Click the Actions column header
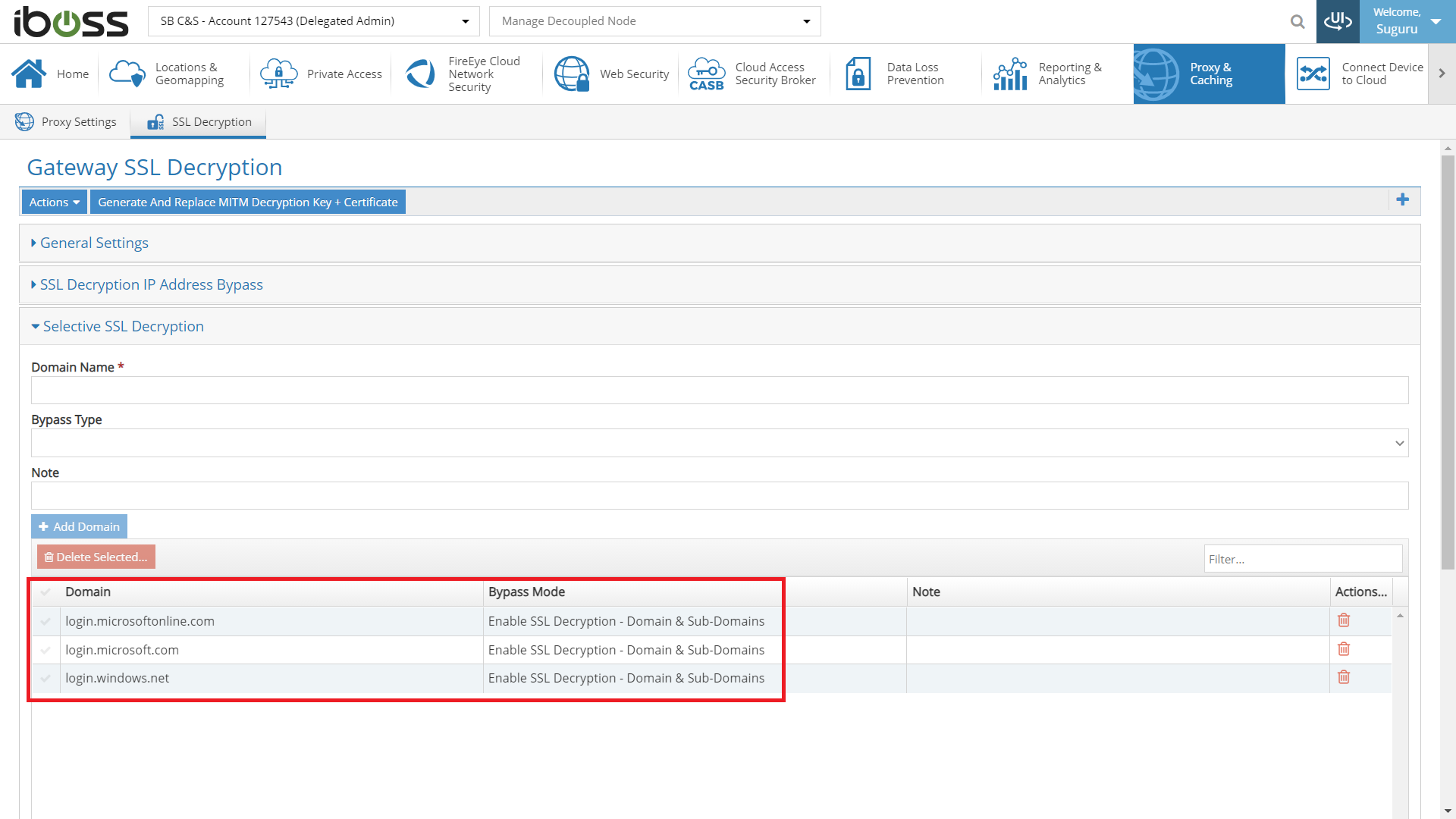1456x819 pixels. tap(1360, 592)
